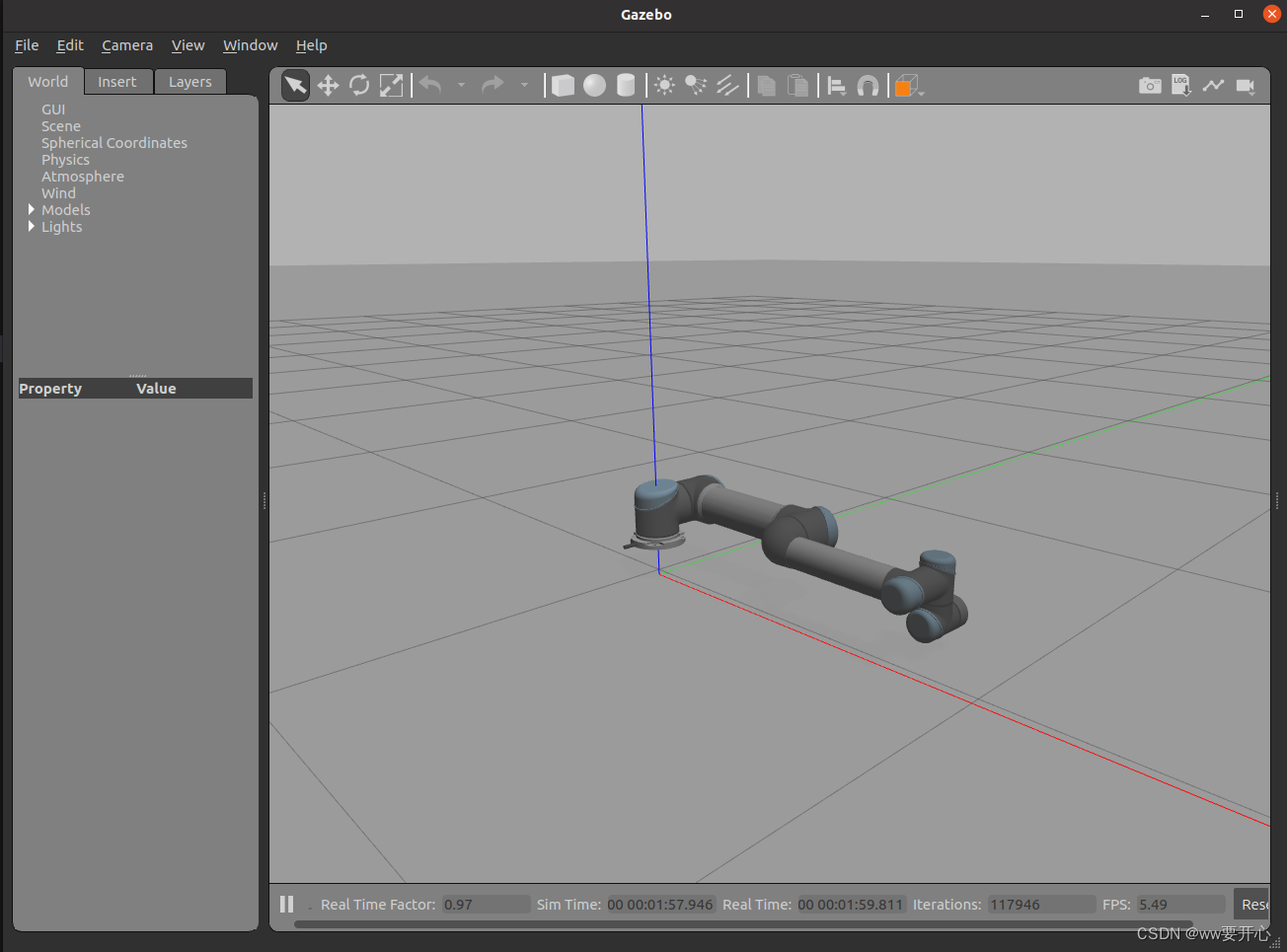Screen dimensions: 1287x952
Task: Switch to the Insert tab
Action: pyautogui.click(x=117, y=82)
